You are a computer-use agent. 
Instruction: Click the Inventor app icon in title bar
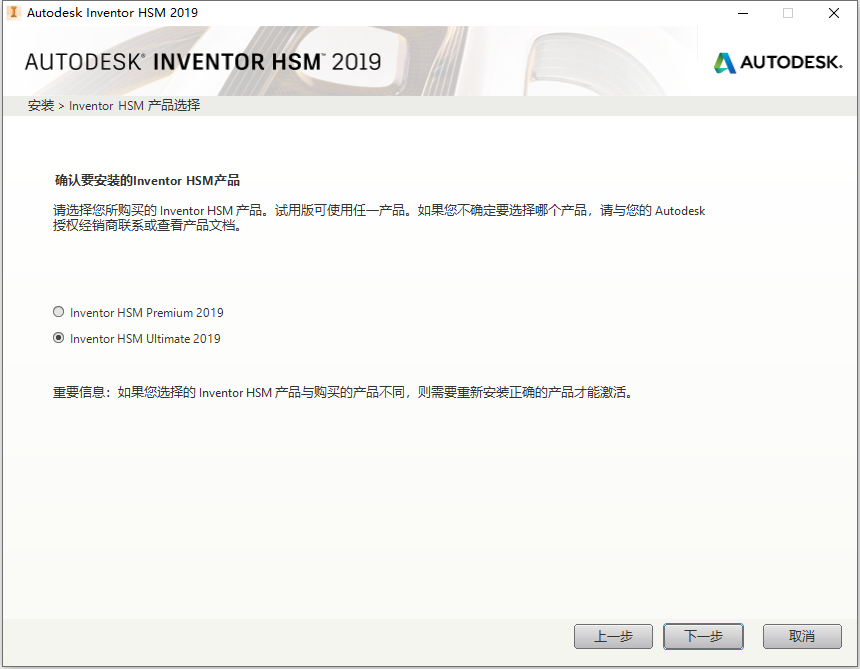pyautogui.click(x=14, y=12)
